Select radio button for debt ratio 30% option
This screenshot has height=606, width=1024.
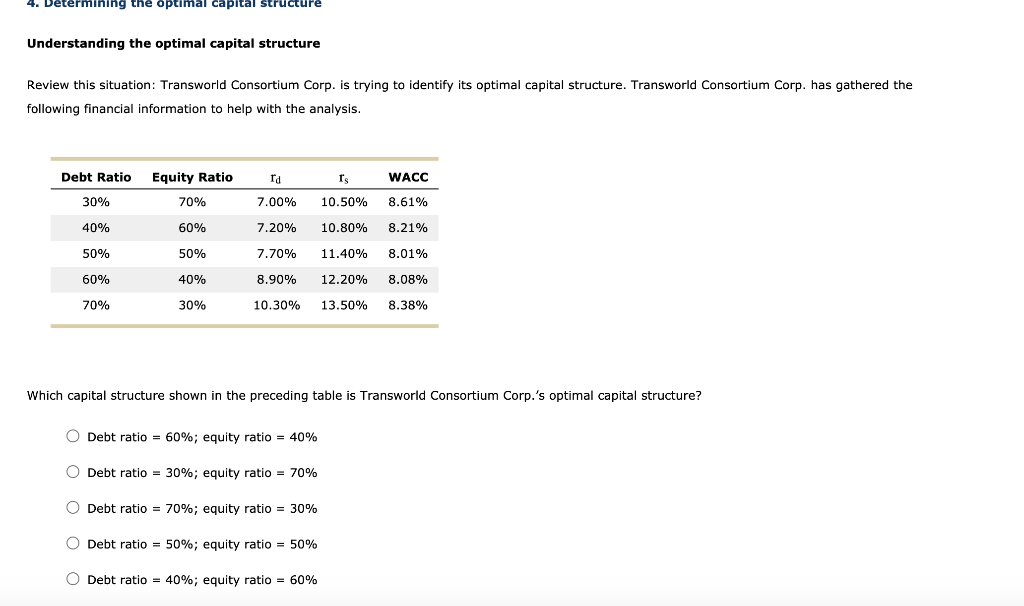pos(72,471)
